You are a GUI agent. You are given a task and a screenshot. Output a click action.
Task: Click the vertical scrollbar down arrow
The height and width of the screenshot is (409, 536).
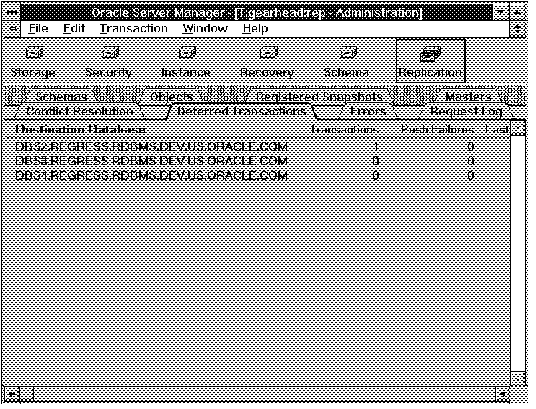[x=518, y=379]
